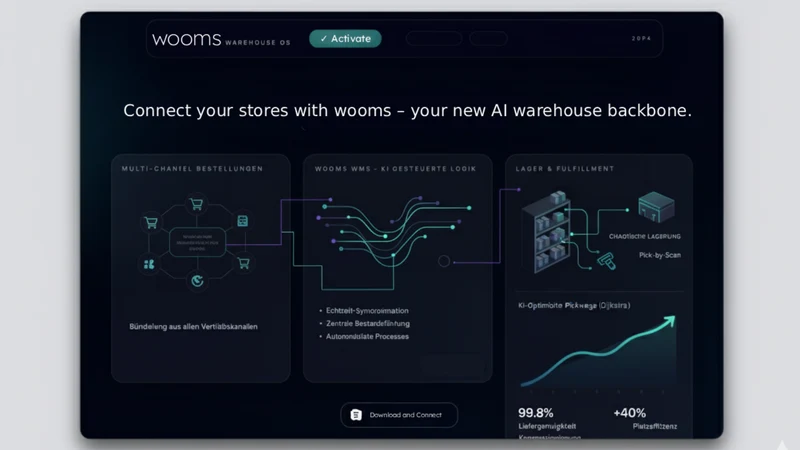The height and width of the screenshot is (450, 800).
Task: Click the hollow circle node in logic card
Action: coord(444,261)
